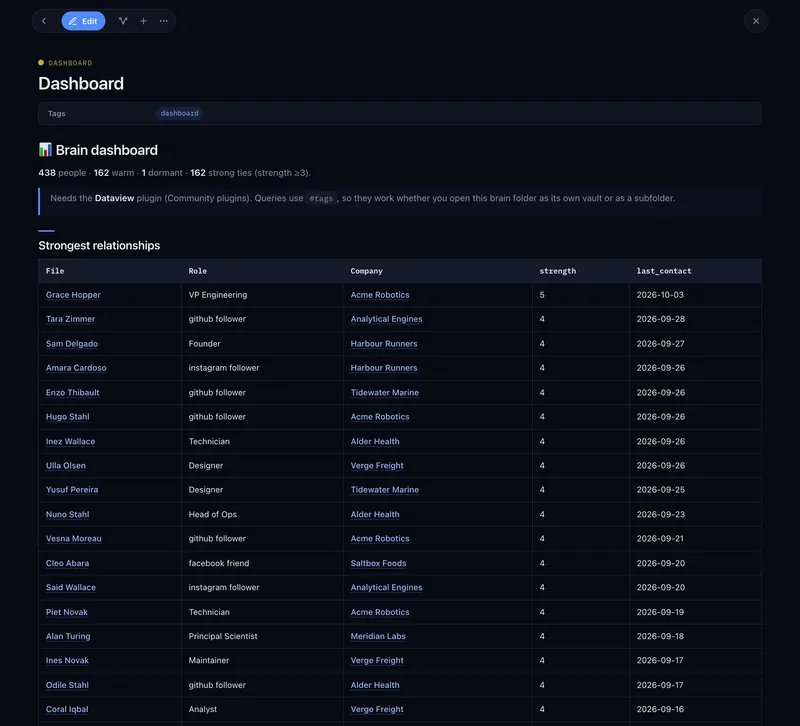800x726 pixels.
Task: Select the dashboard tag chip
Action: pyautogui.click(x=180, y=113)
